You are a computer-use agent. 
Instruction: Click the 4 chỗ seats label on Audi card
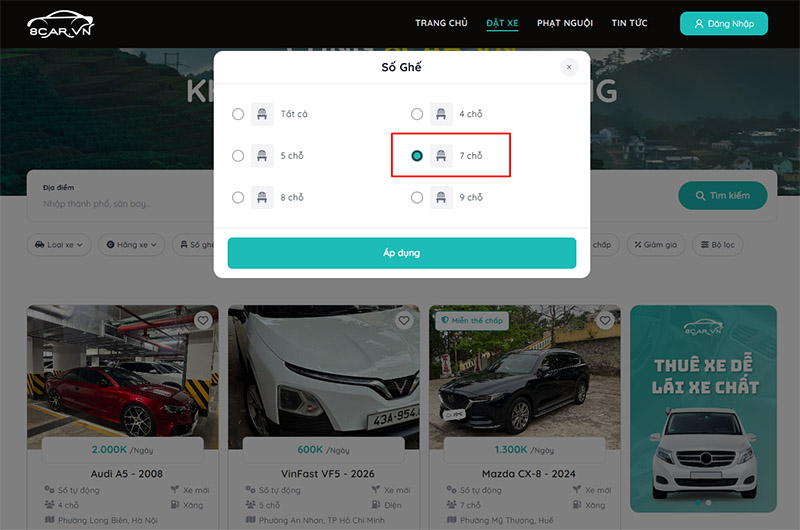coord(68,505)
